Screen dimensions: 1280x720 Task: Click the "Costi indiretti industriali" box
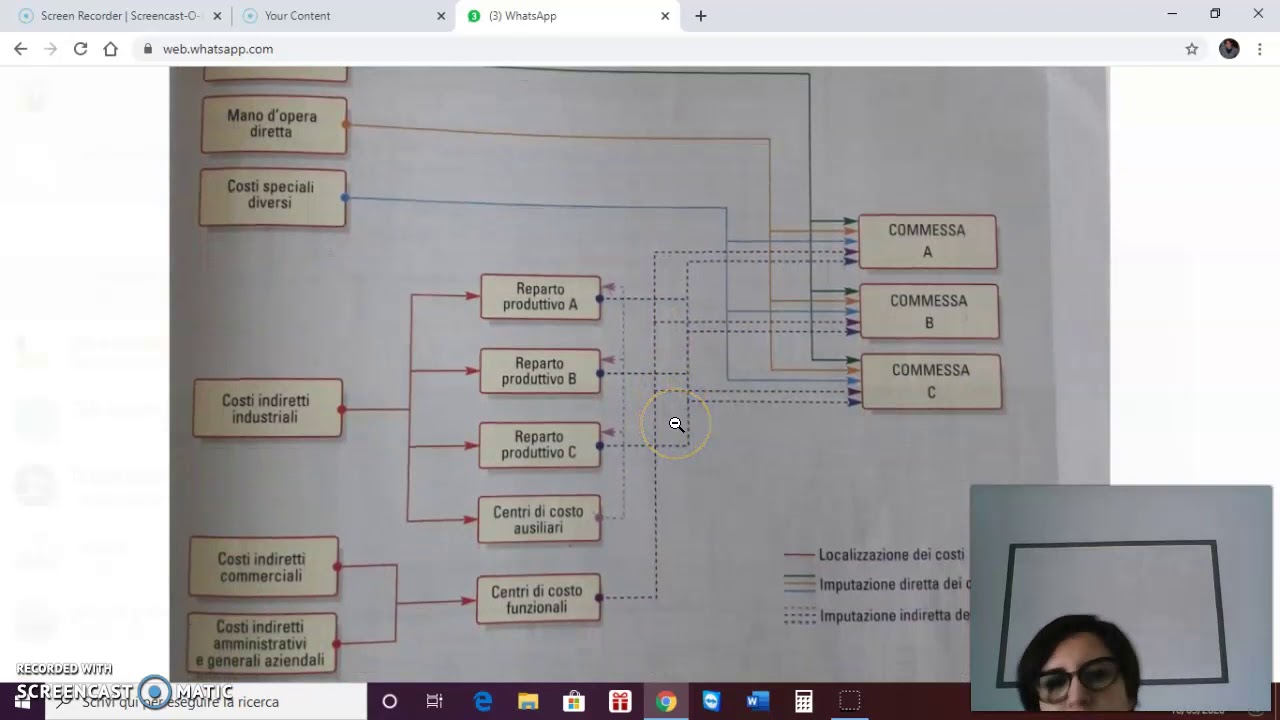266,408
